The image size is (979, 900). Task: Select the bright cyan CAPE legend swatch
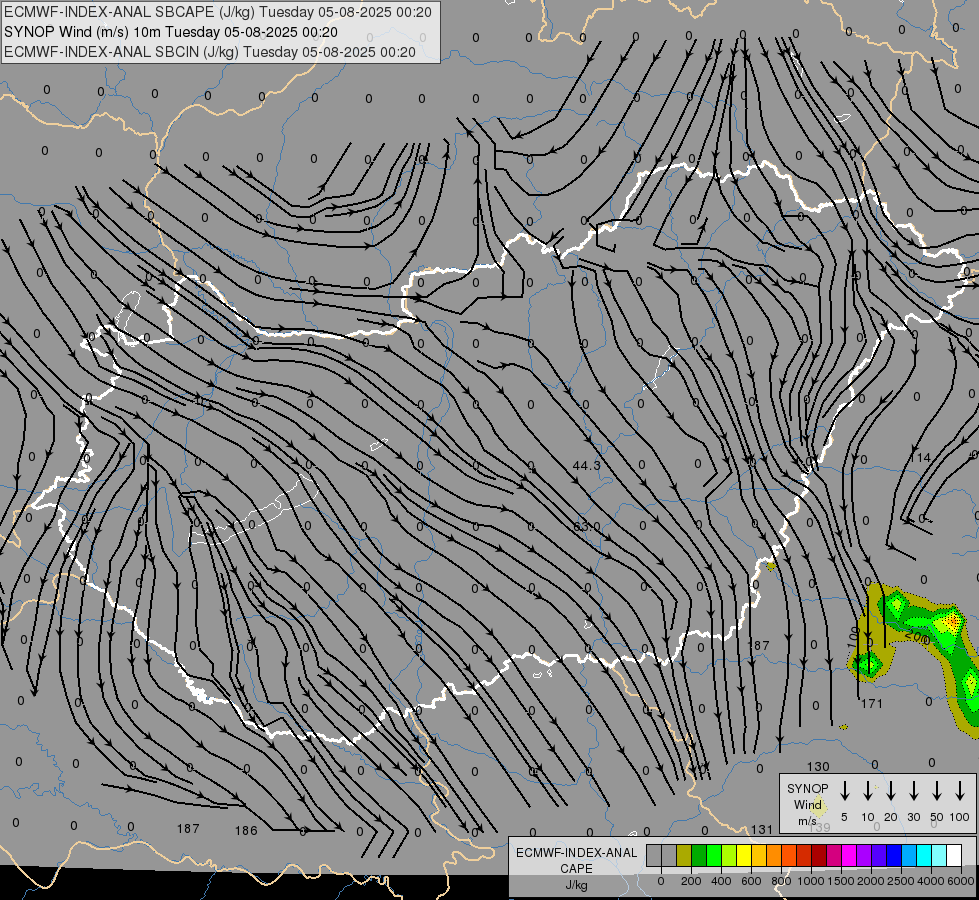coord(923,856)
